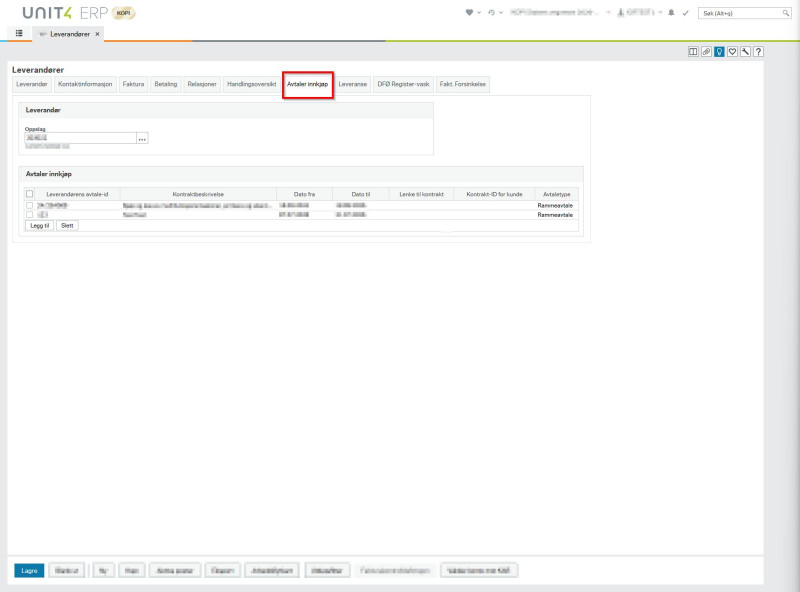Viewport: 800px width, 592px height.
Task: Switch to Handlingsoversikt tab
Action: (x=252, y=84)
